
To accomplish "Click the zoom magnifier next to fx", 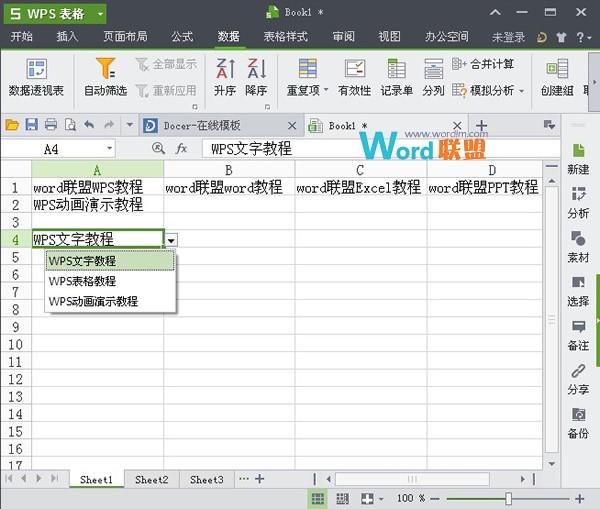I will pyautogui.click(x=158, y=148).
